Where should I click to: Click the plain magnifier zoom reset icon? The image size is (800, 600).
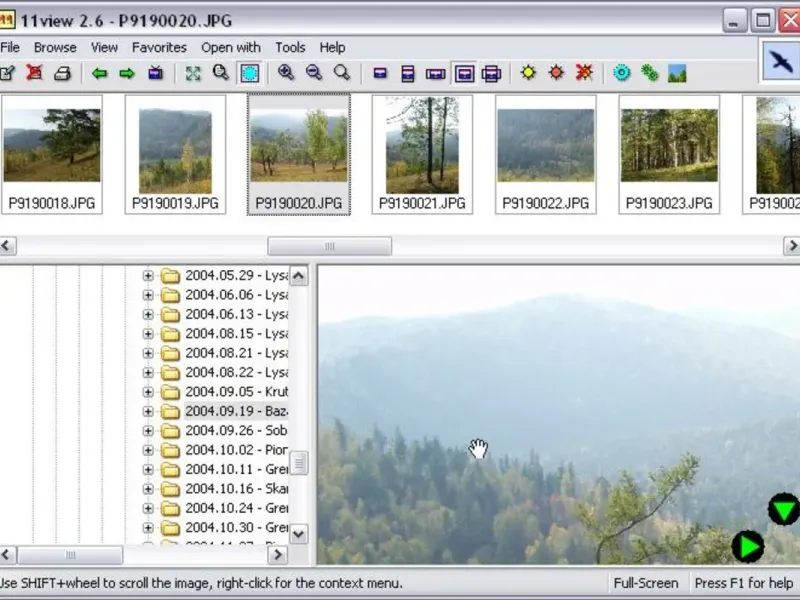[342, 73]
